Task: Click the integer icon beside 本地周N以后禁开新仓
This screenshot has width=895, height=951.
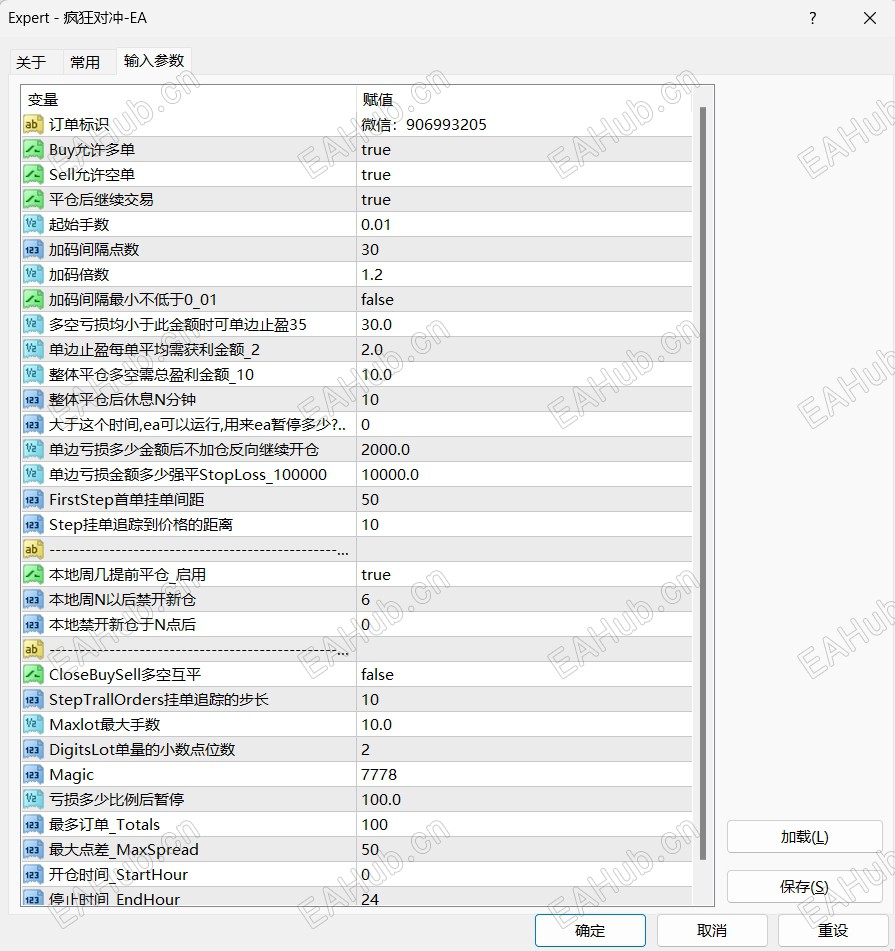Action: coord(33,599)
